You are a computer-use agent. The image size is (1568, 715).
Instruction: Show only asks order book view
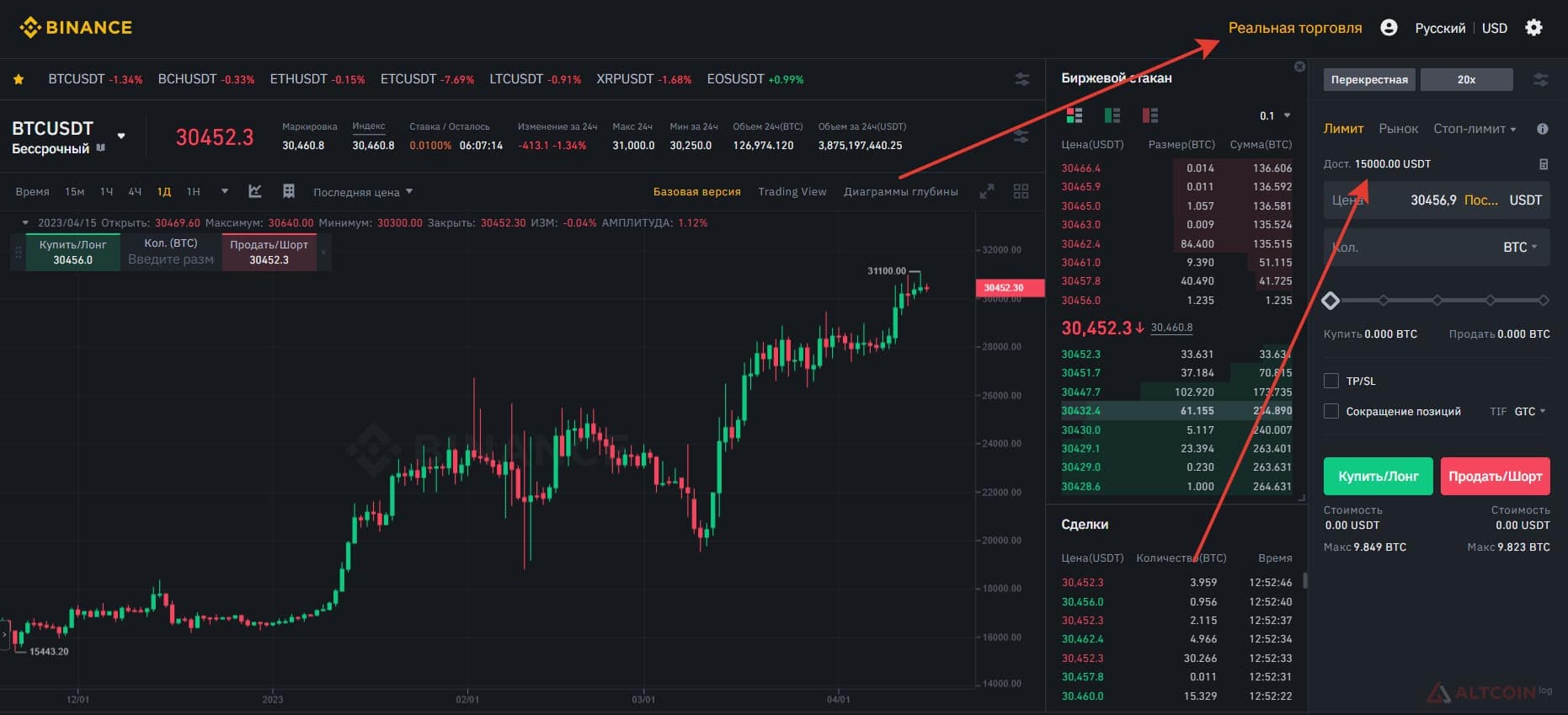click(x=1150, y=115)
